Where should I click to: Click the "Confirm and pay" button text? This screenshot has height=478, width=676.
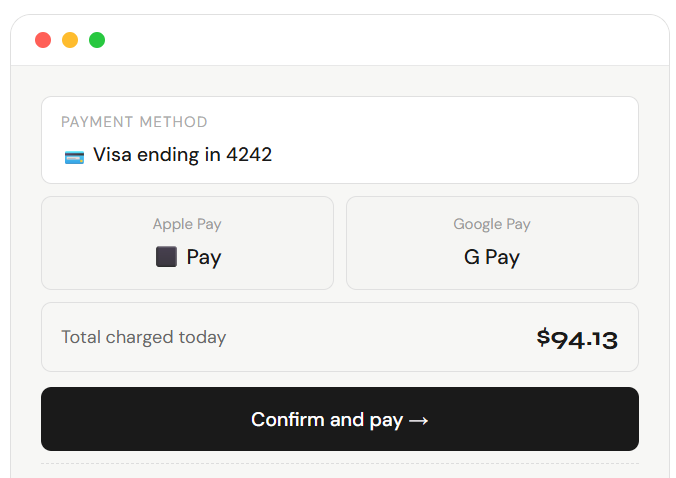pyautogui.click(x=326, y=420)
